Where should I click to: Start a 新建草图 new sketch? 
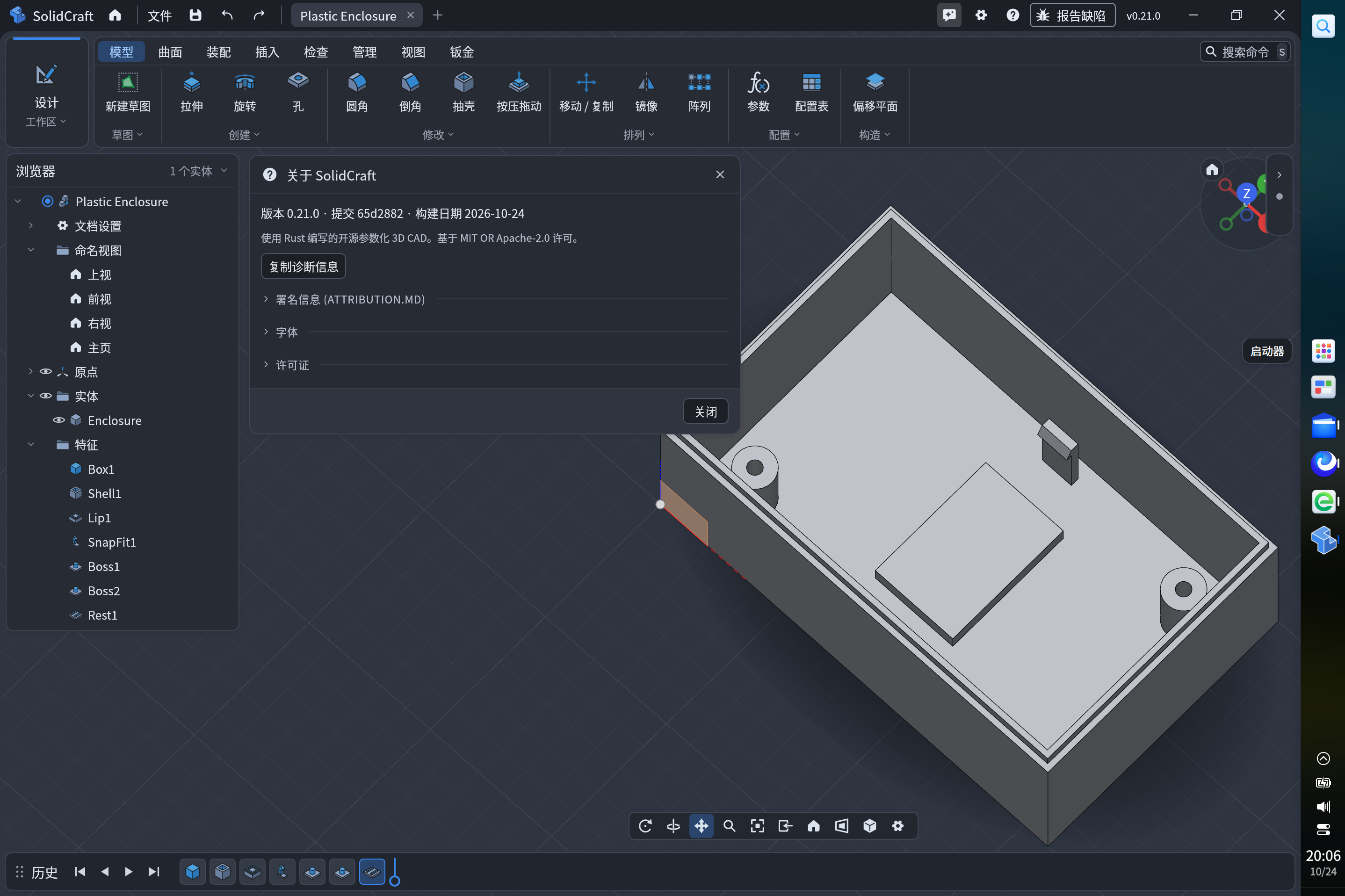128,93
